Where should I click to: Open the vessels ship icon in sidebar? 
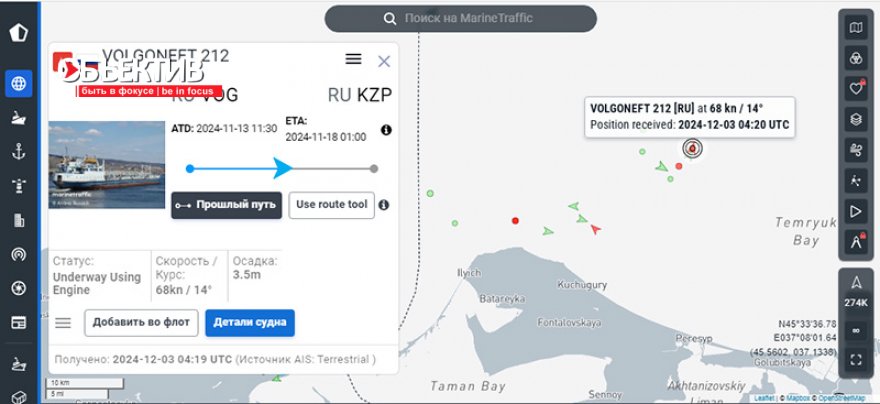[19, 118]
